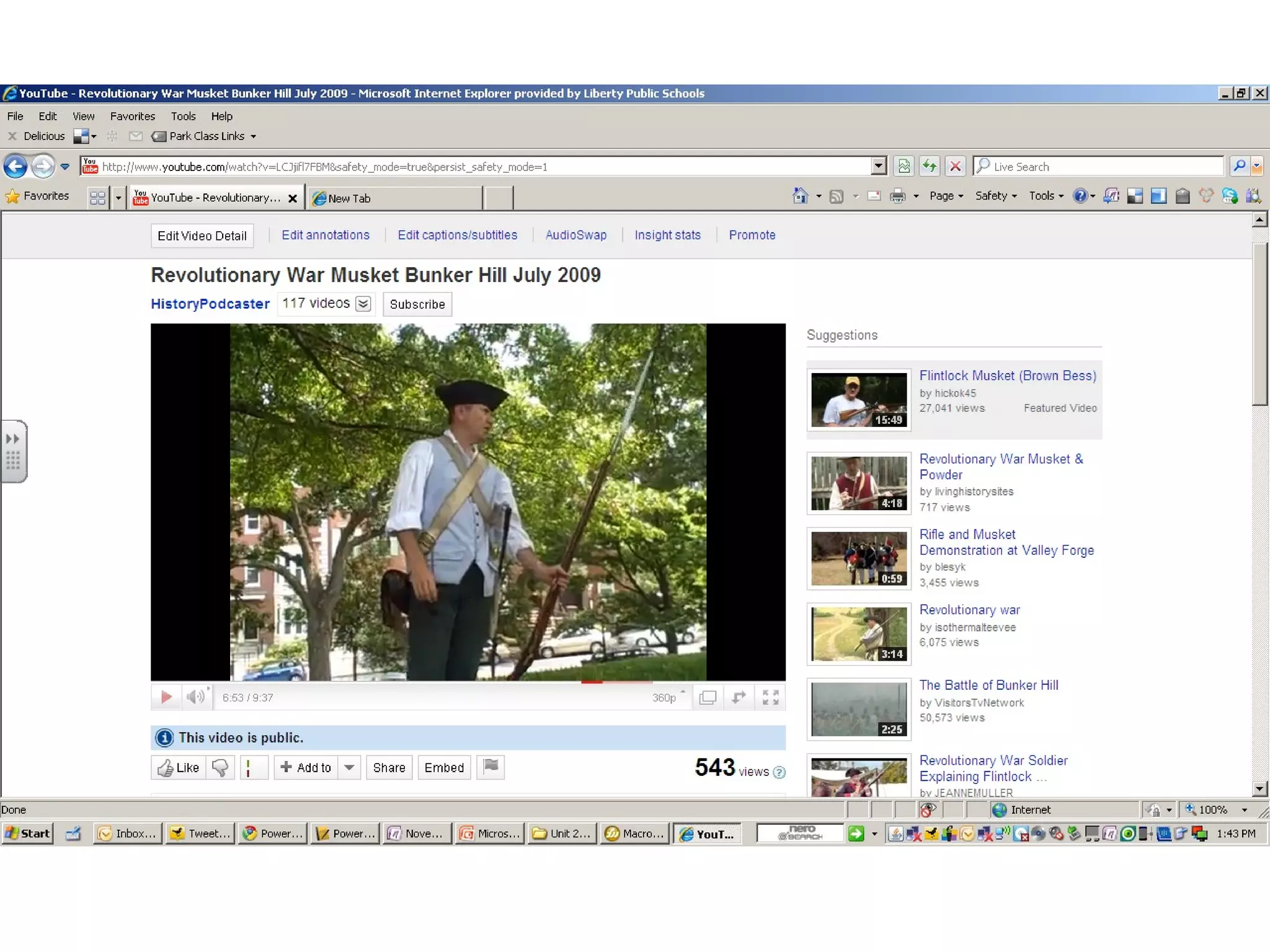
Task: Enter fullscreen video mode
Action: click(x=770, y=697)
